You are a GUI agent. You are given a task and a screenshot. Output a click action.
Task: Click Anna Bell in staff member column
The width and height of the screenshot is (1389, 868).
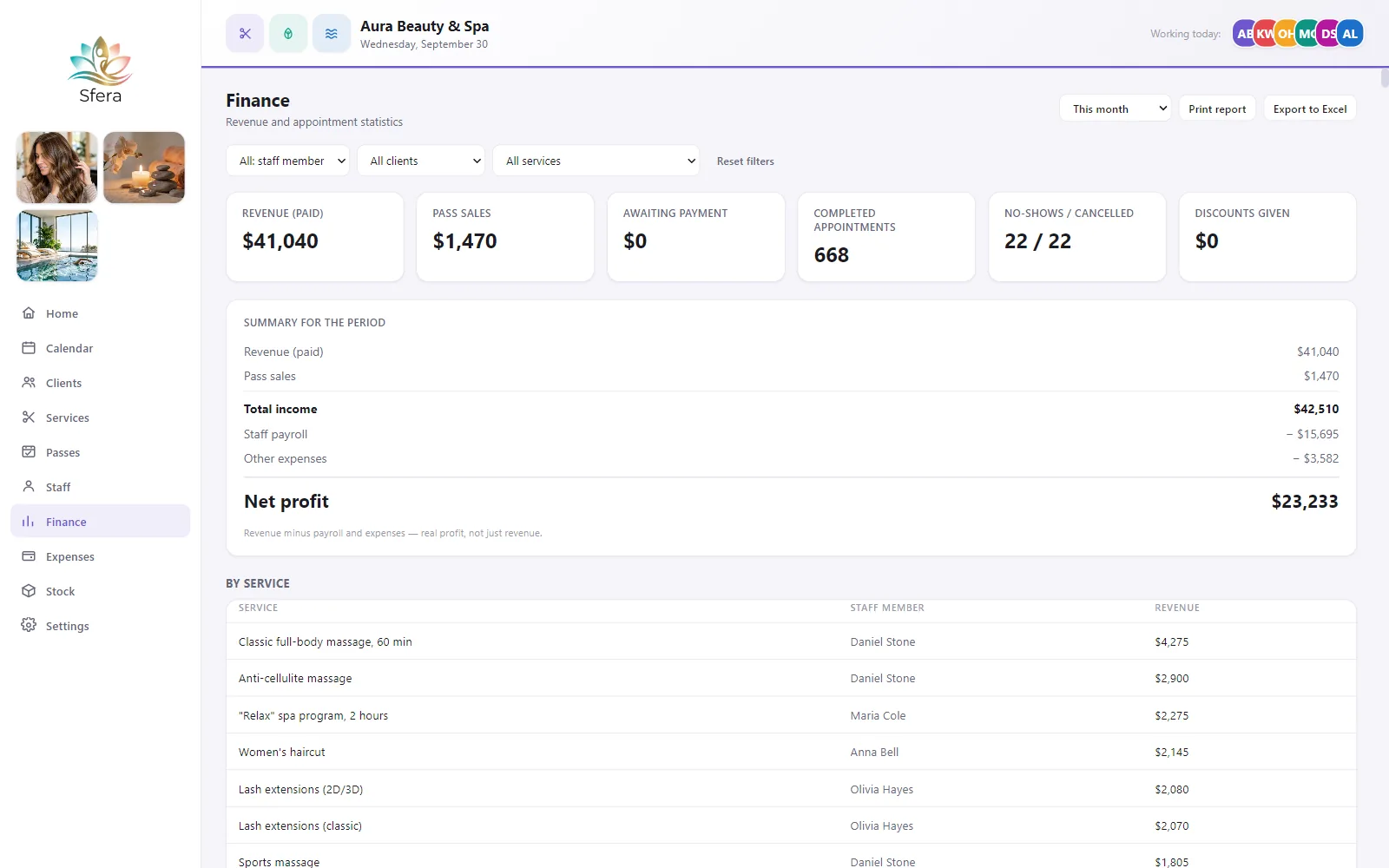pos(874,752)
